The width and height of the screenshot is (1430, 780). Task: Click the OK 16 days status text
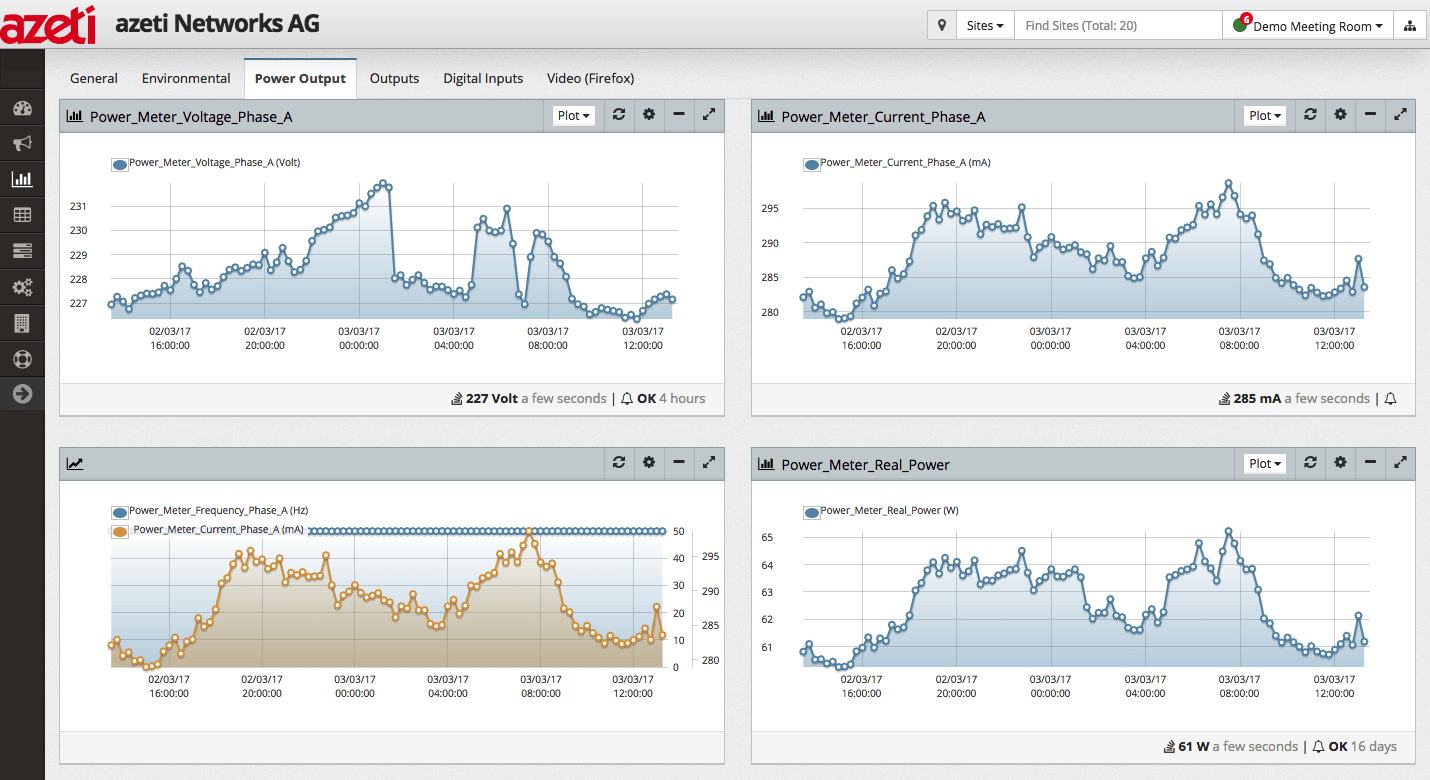click(1363, 746)
